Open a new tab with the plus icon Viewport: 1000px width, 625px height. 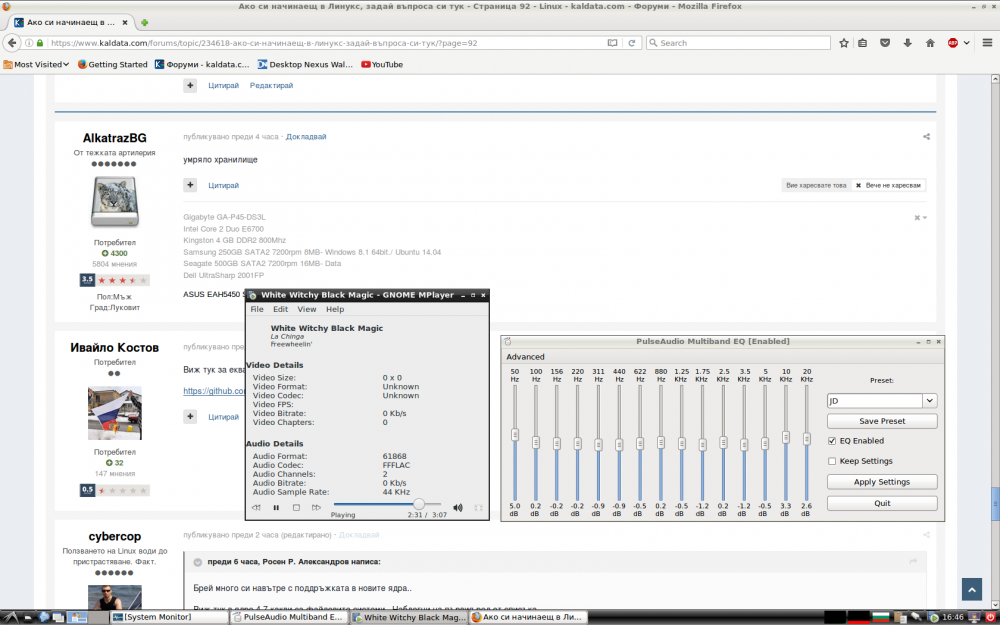point(145,22)
